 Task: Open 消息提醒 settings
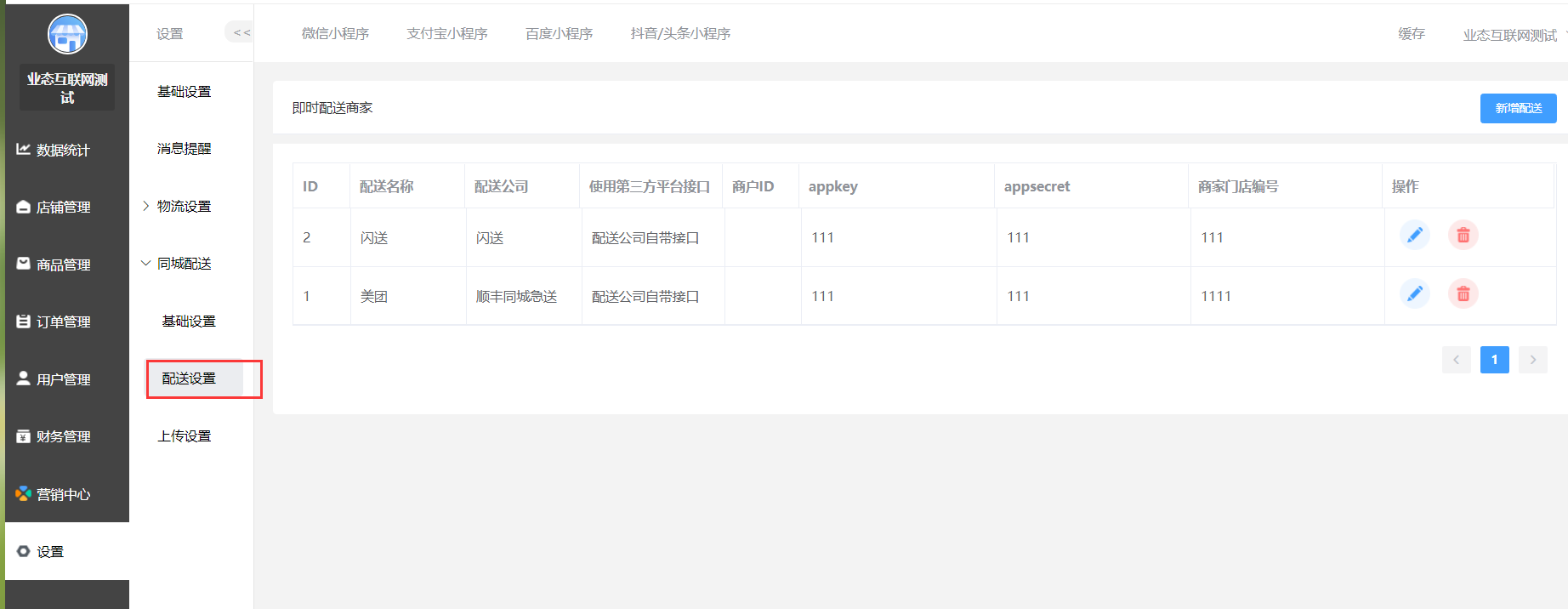click(184, 148)
